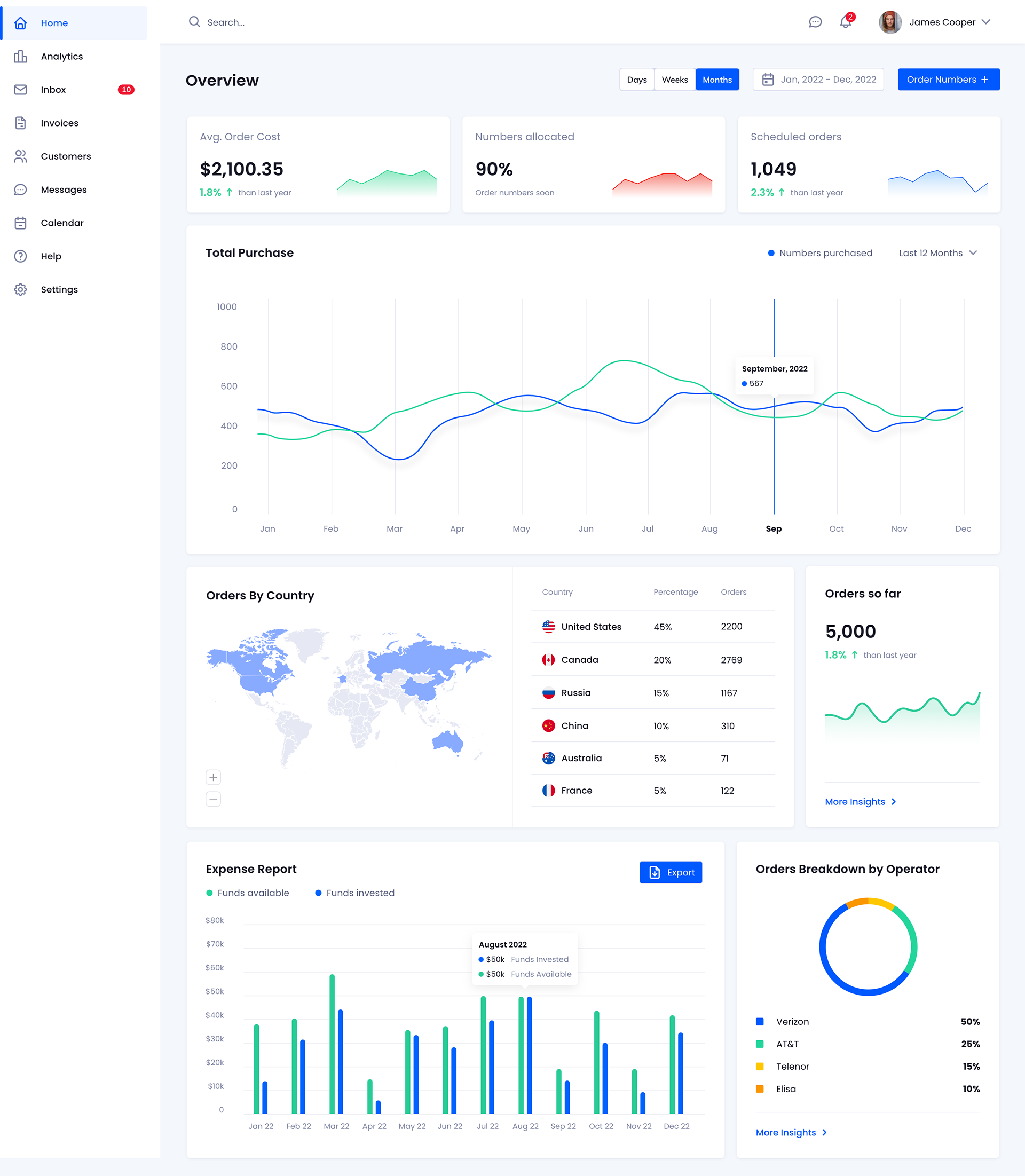
Task: Open Calendar label in sidebar
Action: coord(62,223)
